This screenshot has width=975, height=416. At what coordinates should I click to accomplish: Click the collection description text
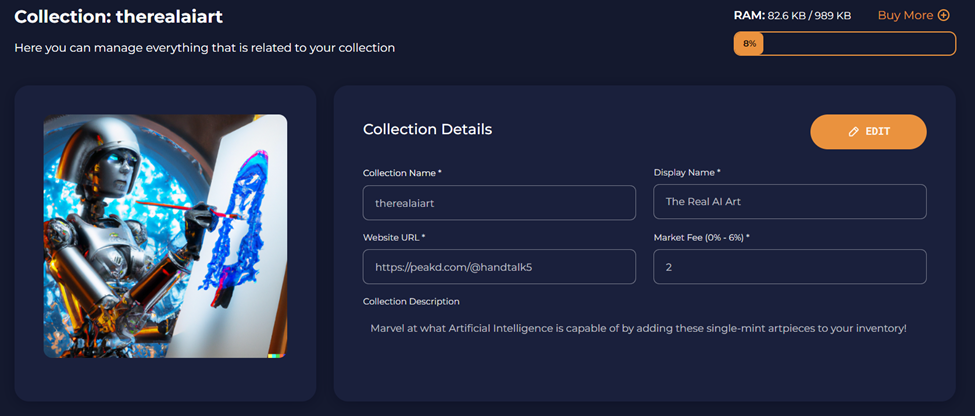pyautogui.click(x=639, y=328)
